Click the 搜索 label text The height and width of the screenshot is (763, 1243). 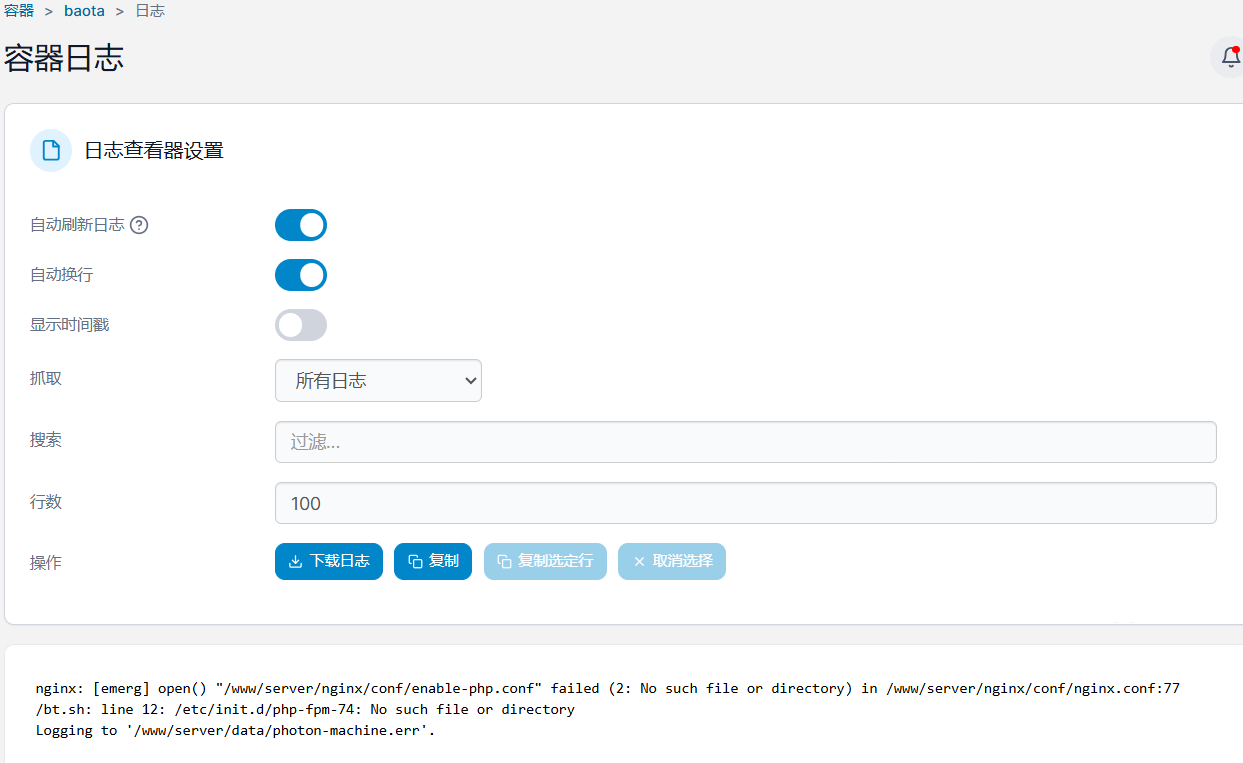tap(46, 440)
